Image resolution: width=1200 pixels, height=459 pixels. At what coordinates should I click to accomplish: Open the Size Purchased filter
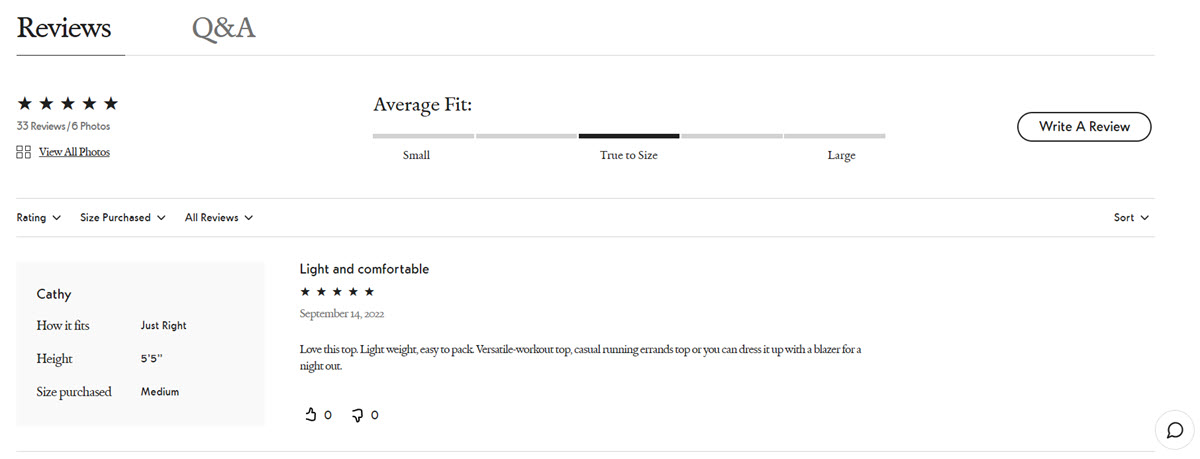(x=122, y=217)
